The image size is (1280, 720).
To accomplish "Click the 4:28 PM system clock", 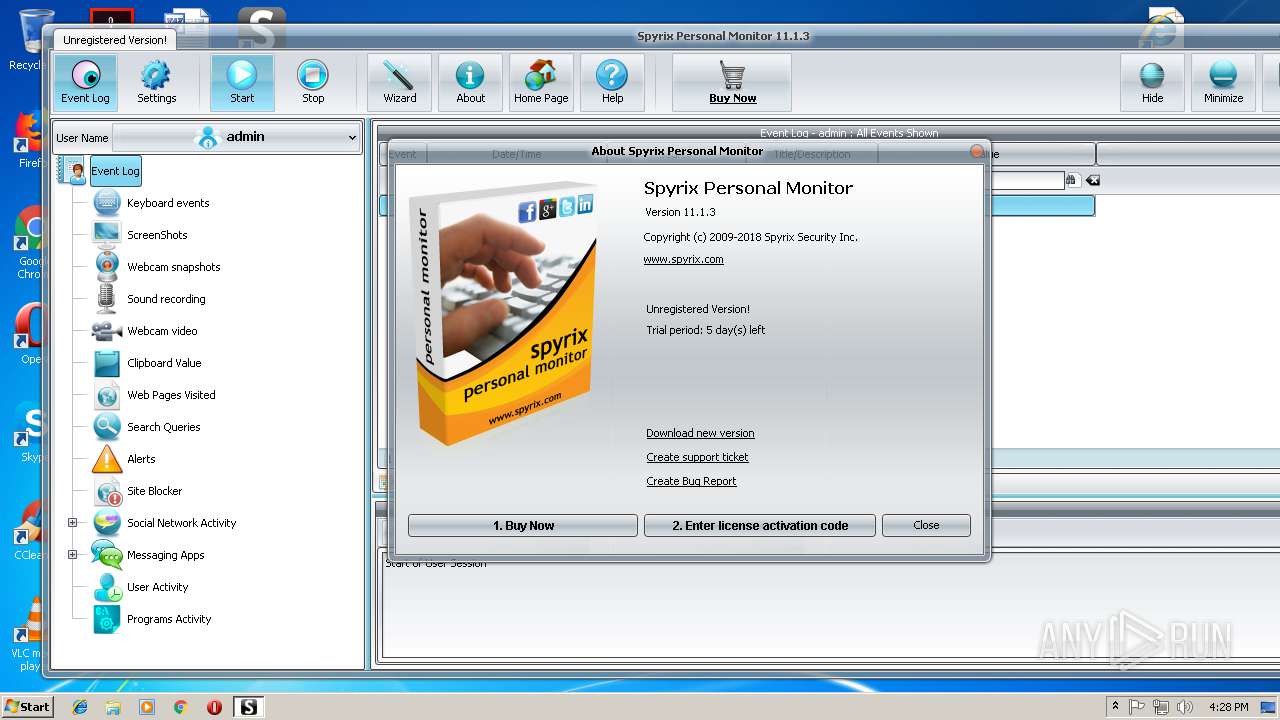I will click(x=1228, y=707).
